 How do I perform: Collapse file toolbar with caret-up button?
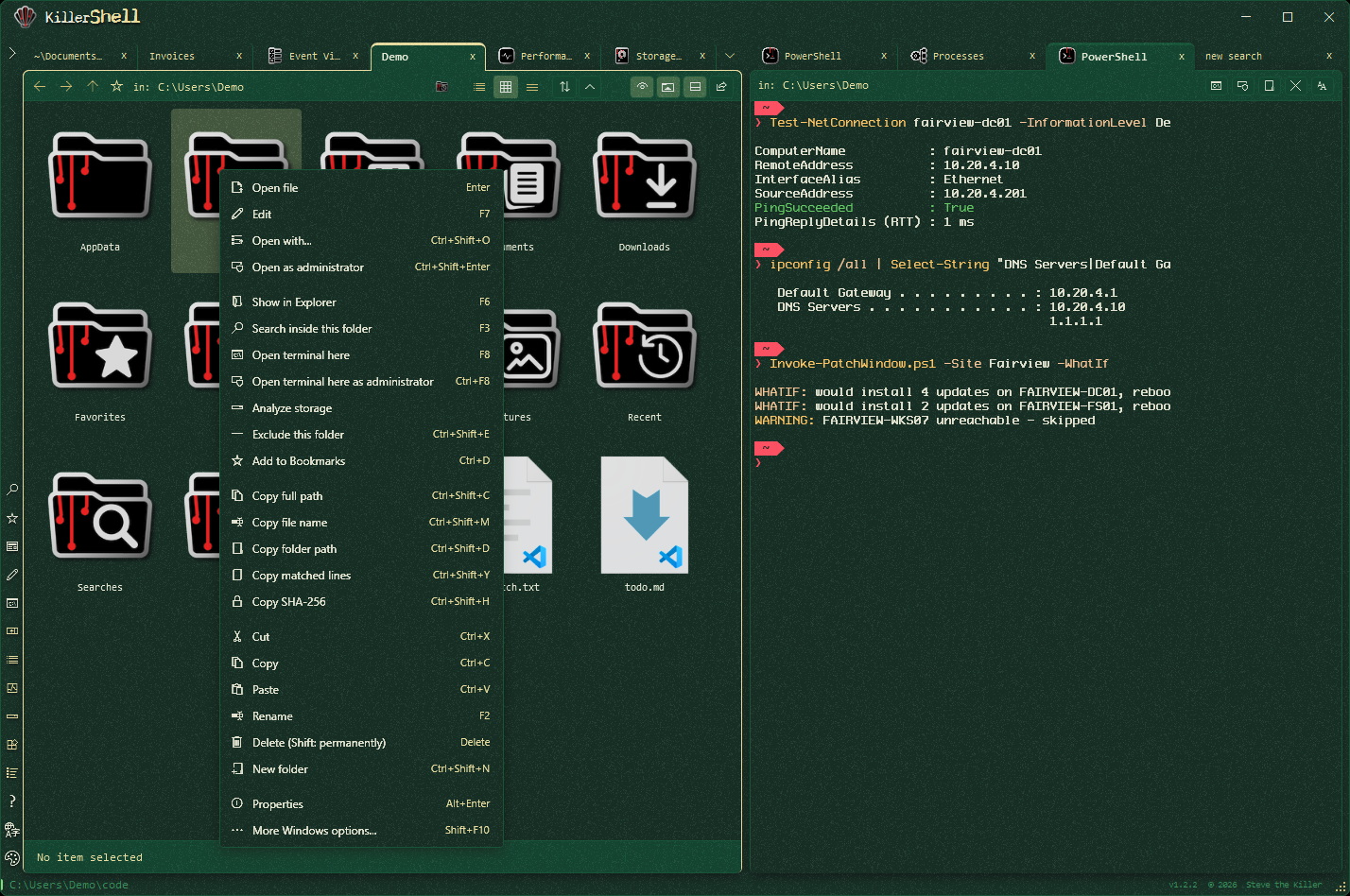590,86
